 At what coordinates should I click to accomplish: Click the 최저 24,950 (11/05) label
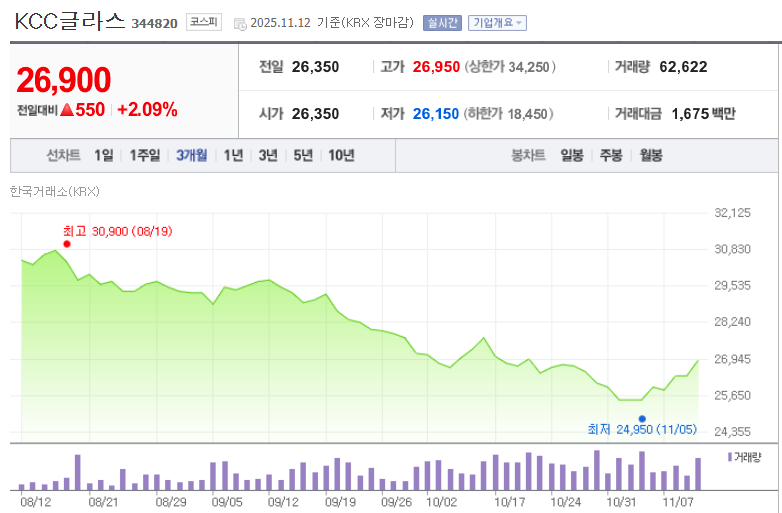coord(642,429)
